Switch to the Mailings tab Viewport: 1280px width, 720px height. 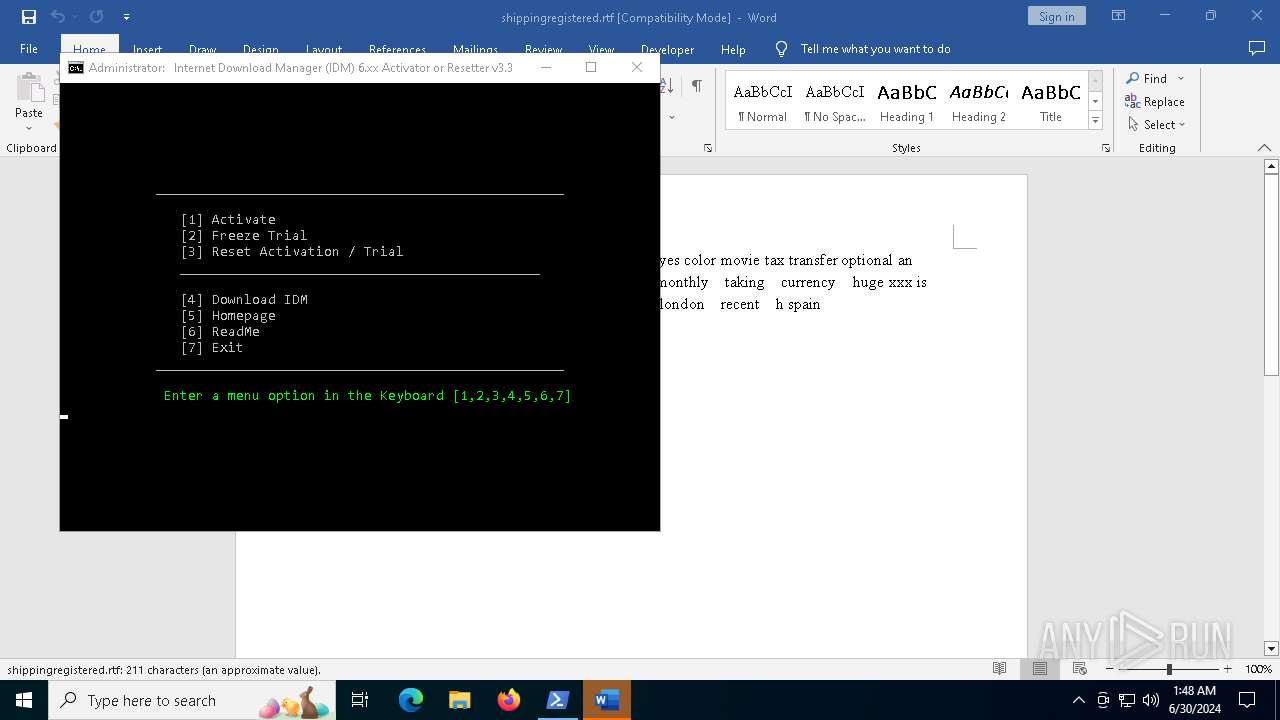[x=475, y=49]
